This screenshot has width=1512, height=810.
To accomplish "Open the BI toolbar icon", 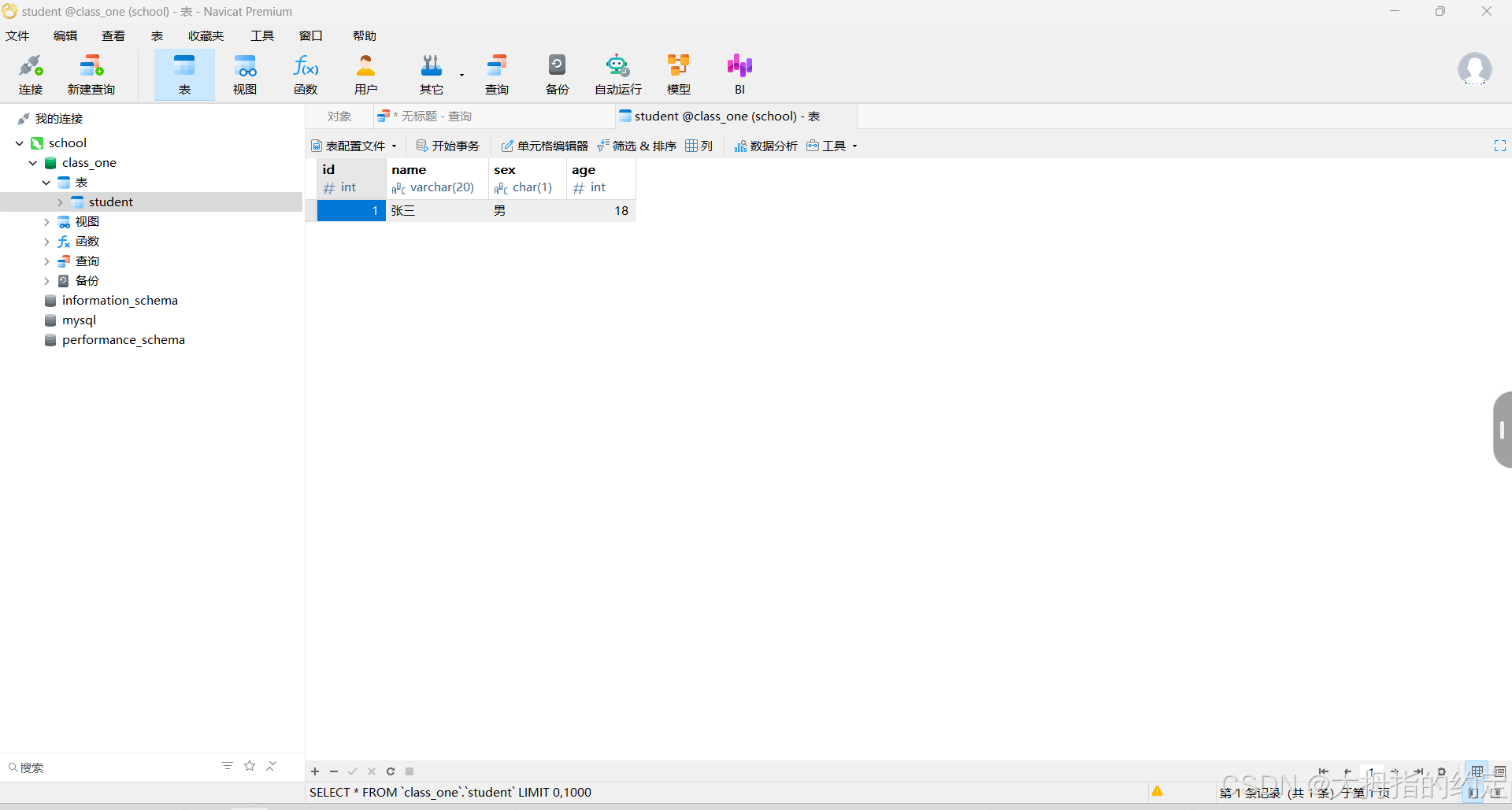I will 739,74.
